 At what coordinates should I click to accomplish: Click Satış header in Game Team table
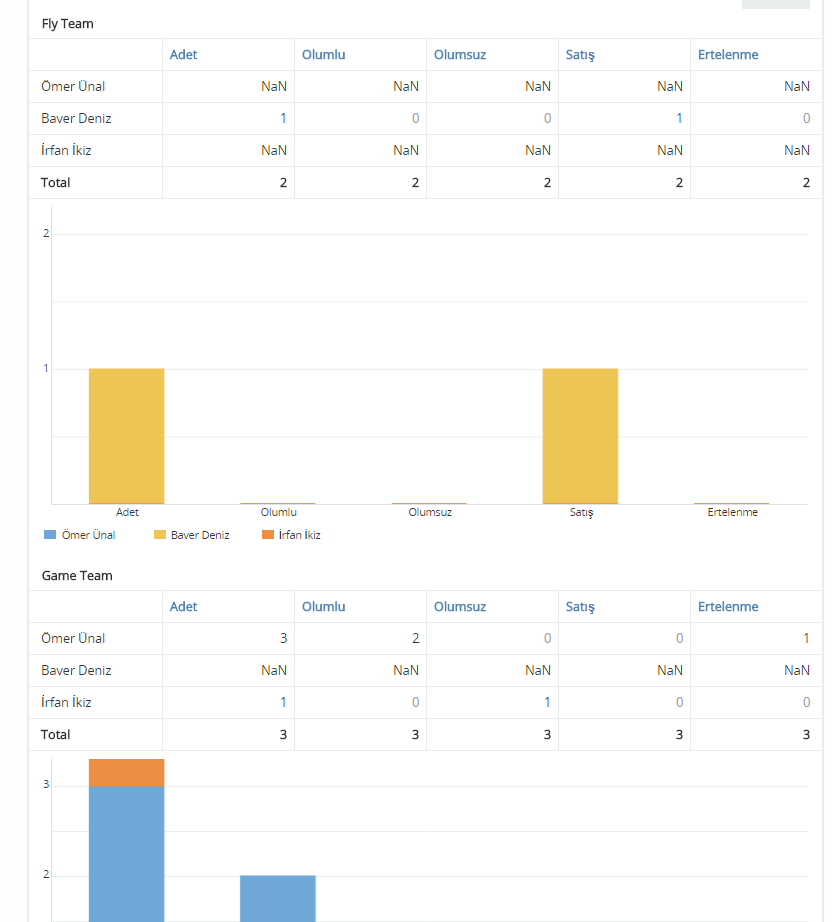click(x=580, y=607)
